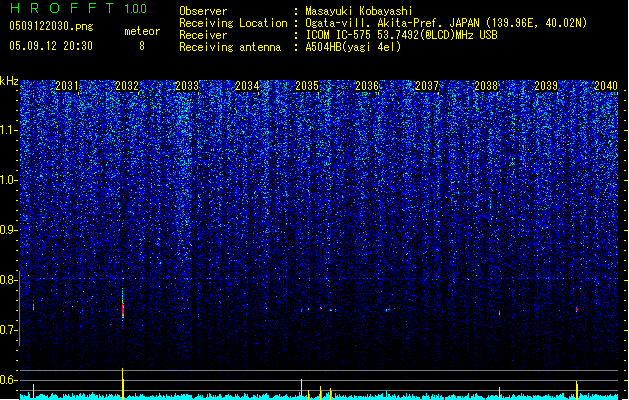Click the A504HB(yagi 4el) antenna text
This screenshot has width=629, height=400.
[353, 47]
